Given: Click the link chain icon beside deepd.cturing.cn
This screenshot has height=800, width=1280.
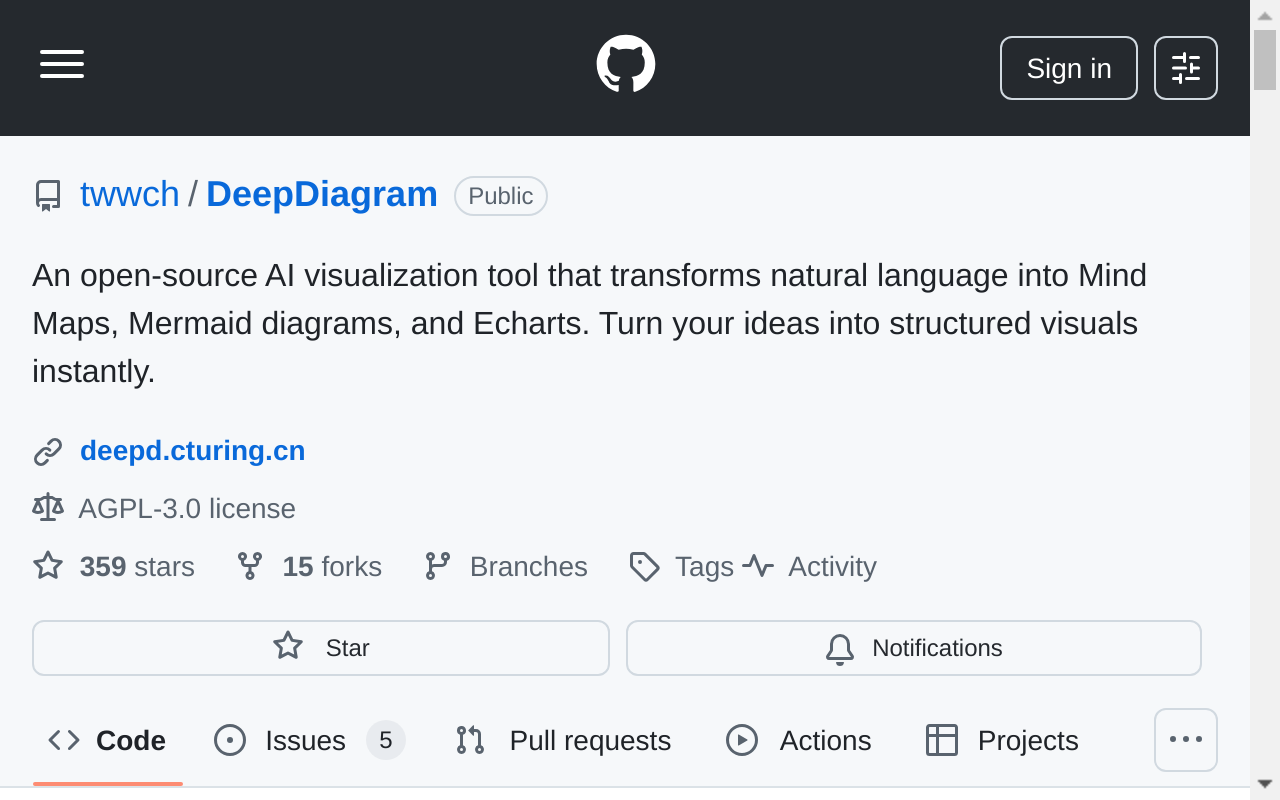Looking at the screenshot, I should [47, 452].
